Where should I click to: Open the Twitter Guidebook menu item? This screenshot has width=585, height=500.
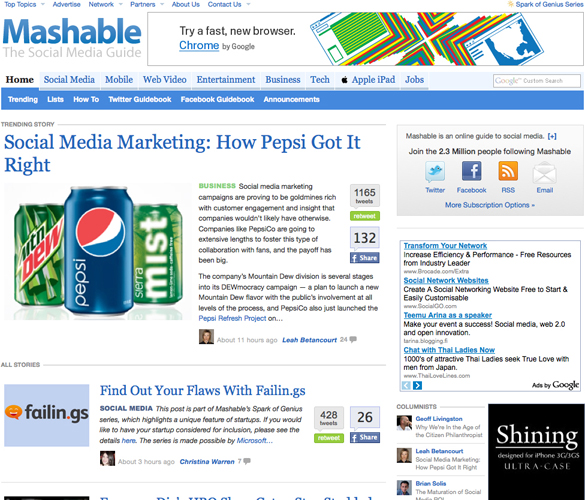[140, 100]
